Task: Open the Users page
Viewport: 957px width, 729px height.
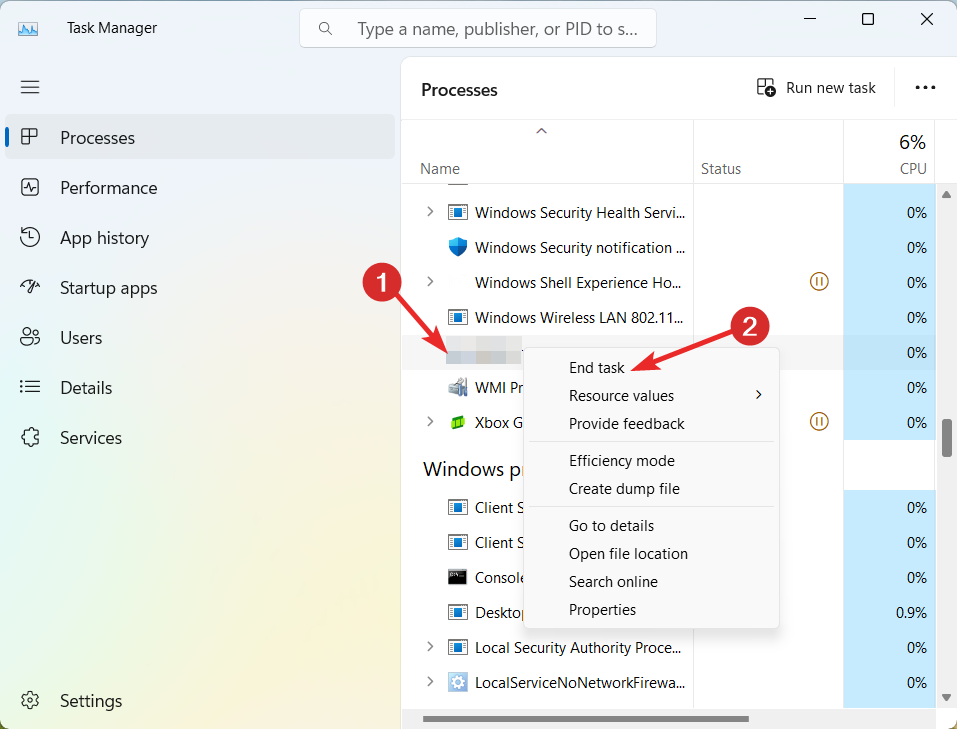Action: tap(200, 338)
